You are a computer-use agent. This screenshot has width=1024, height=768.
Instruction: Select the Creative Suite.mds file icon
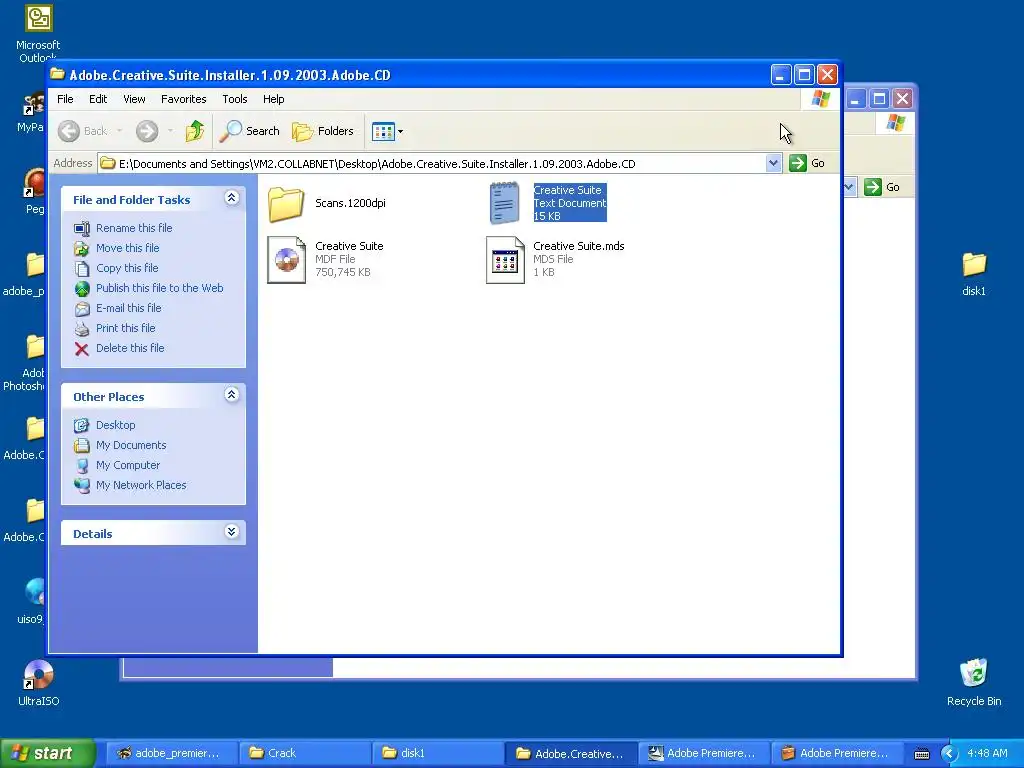click(x=505, y=260)
